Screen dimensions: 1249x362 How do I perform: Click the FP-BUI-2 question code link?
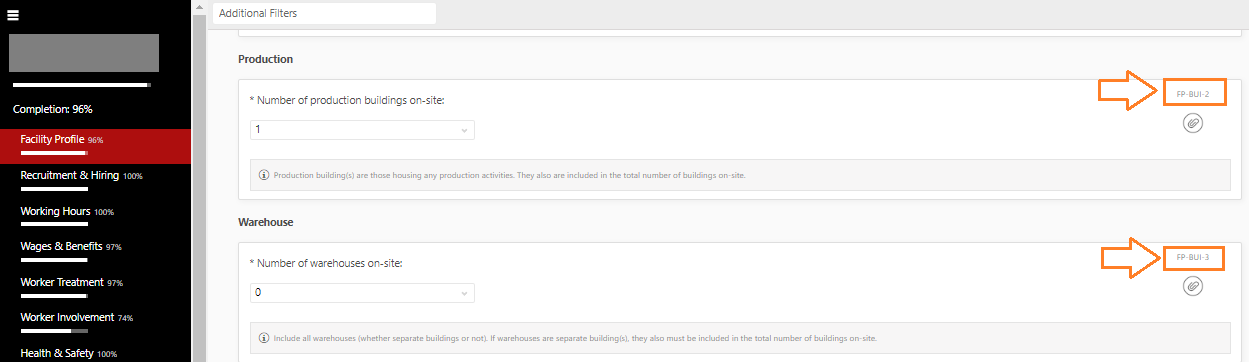click(1193, 94)
